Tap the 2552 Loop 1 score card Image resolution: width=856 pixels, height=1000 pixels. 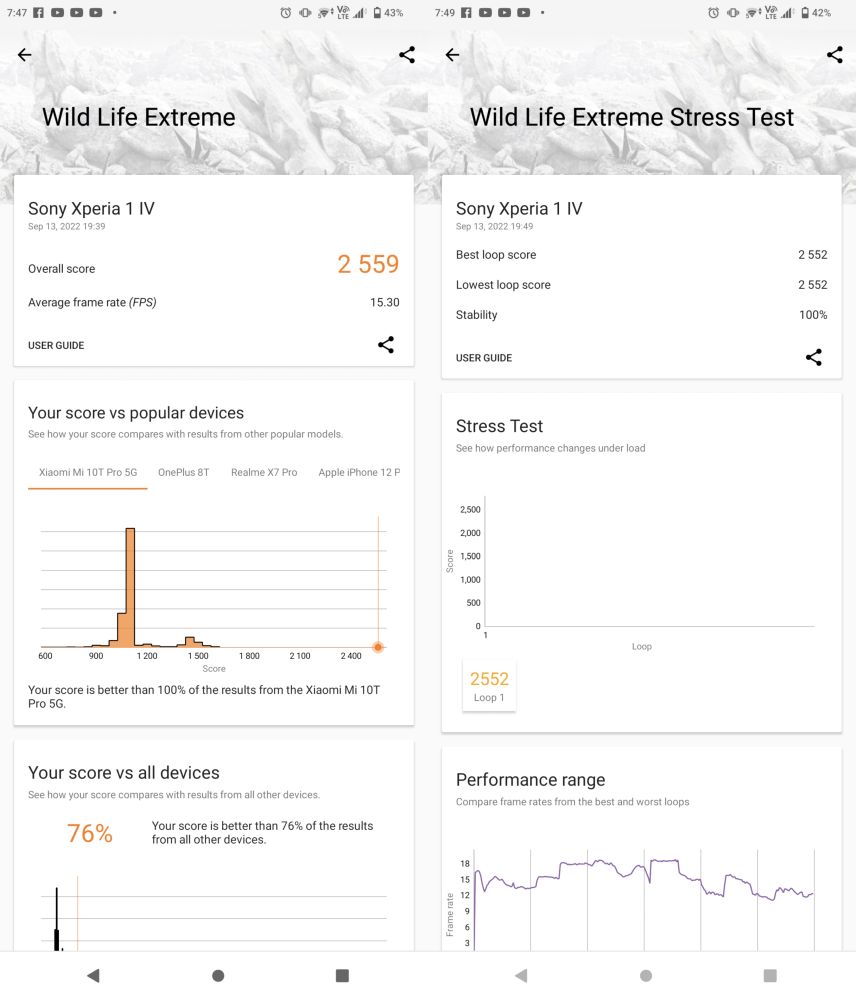(489, 685)
